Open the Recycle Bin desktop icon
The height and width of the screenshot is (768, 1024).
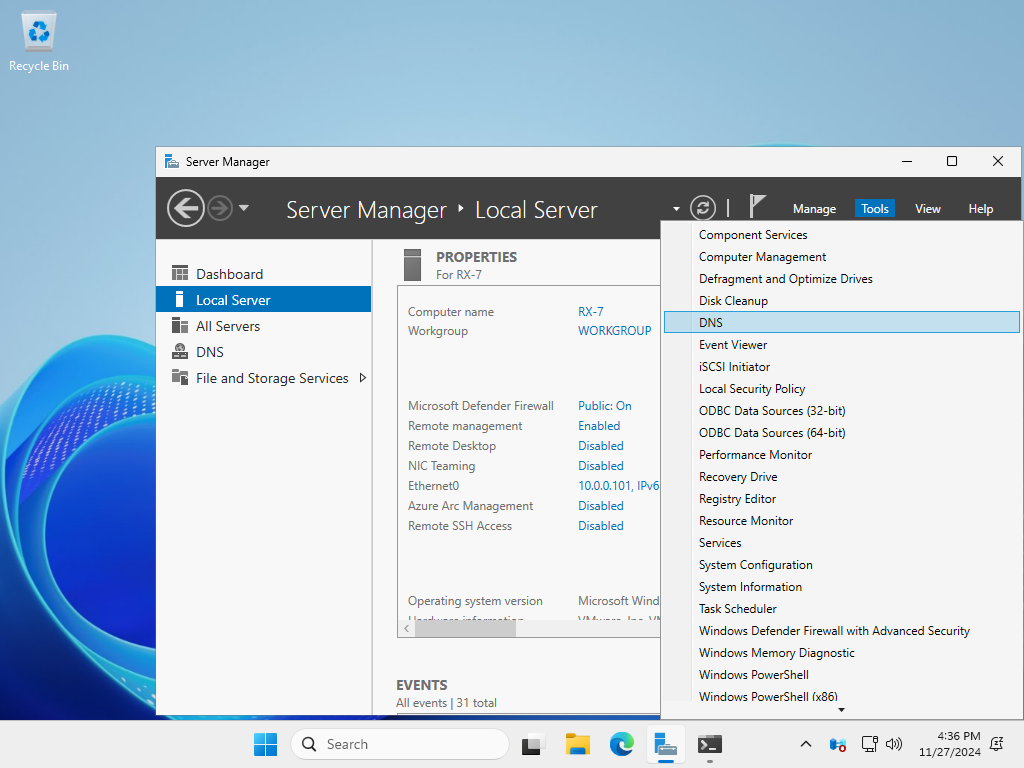(x=39, y=42)
